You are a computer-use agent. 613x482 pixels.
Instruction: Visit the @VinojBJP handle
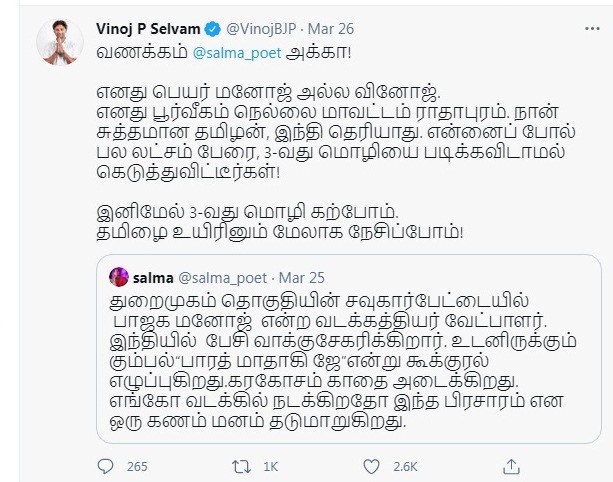point(261,29)
